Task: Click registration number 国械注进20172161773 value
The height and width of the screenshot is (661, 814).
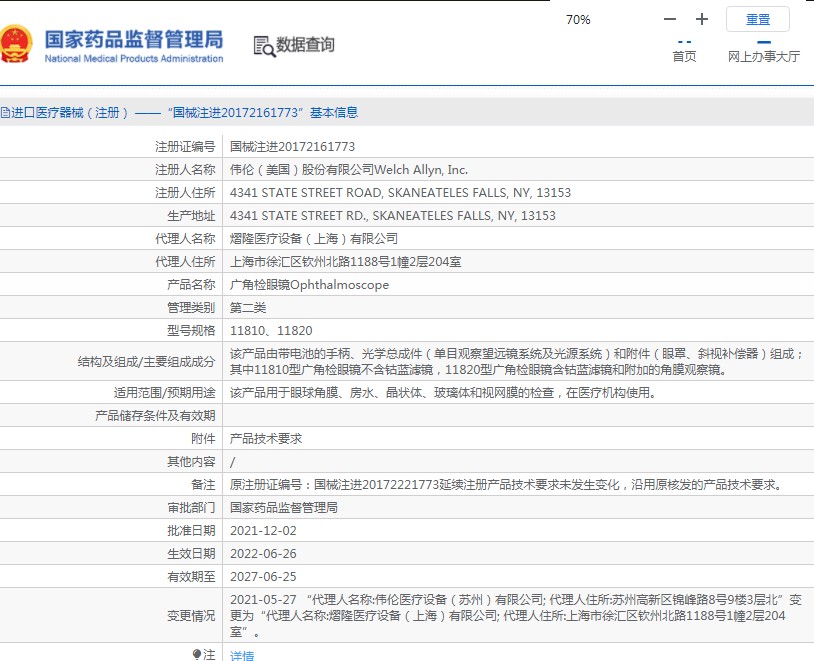Action: (292, 147)
